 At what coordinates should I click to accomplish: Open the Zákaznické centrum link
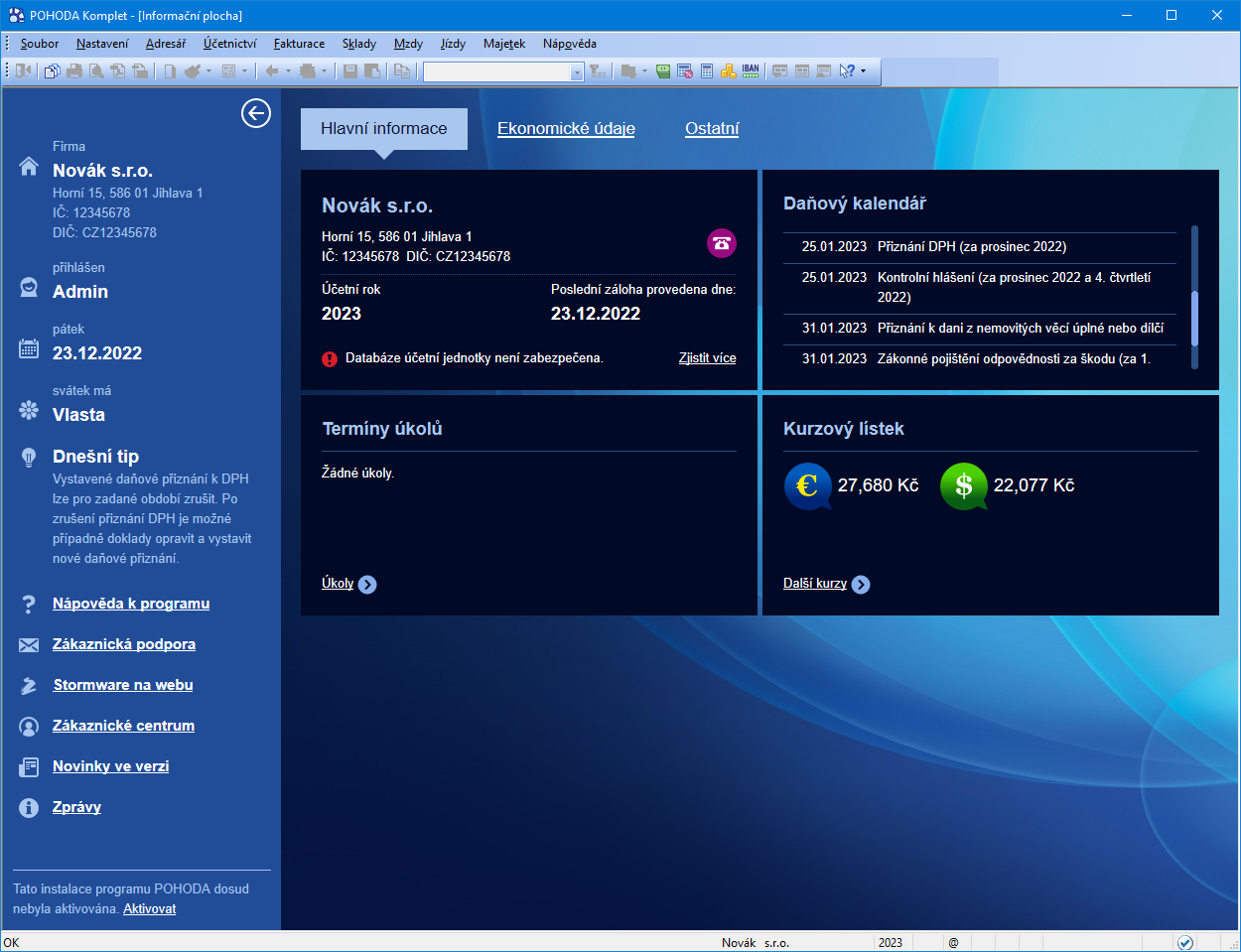point(123,726)
